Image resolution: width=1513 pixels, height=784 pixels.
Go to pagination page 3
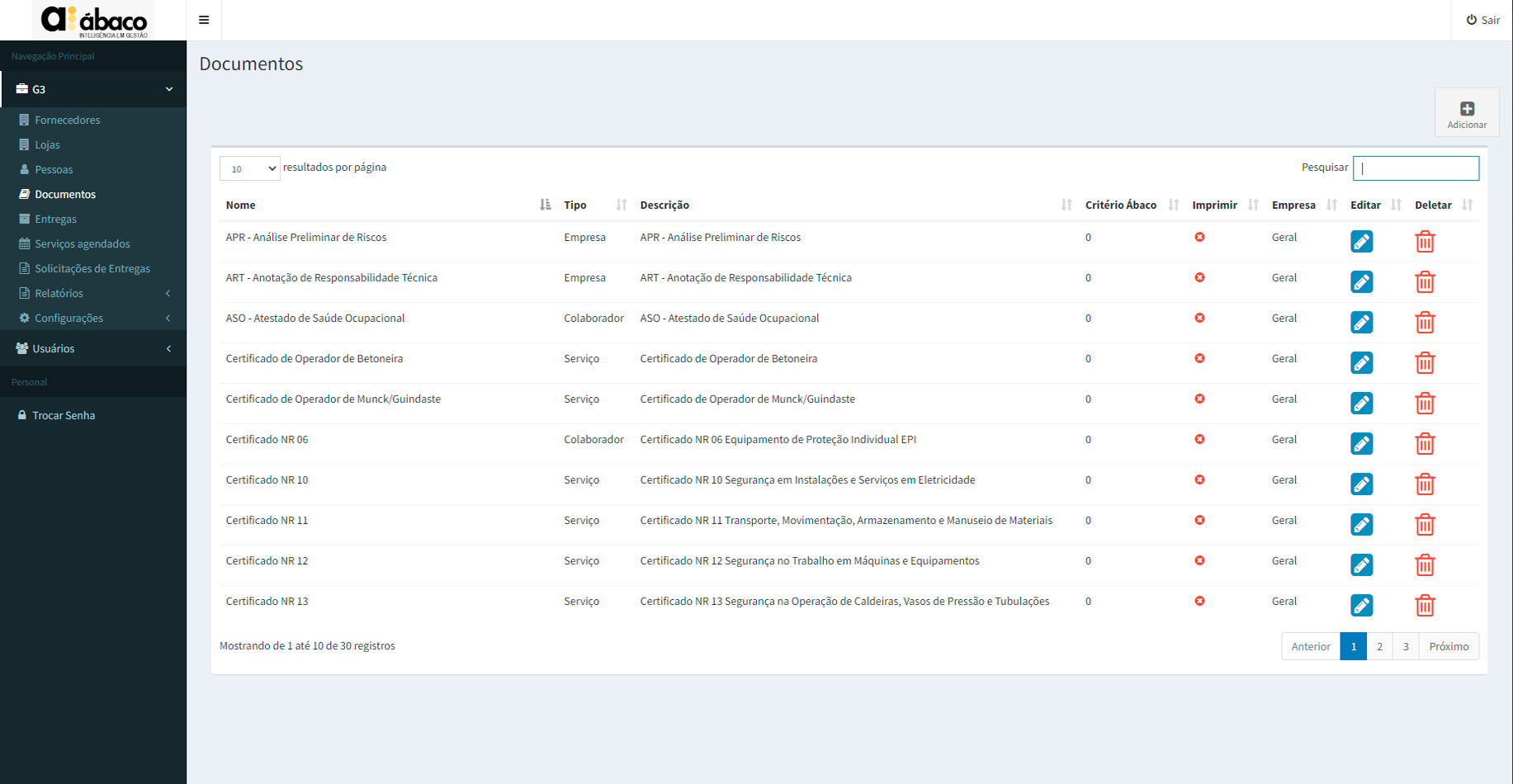point(1406,646)
